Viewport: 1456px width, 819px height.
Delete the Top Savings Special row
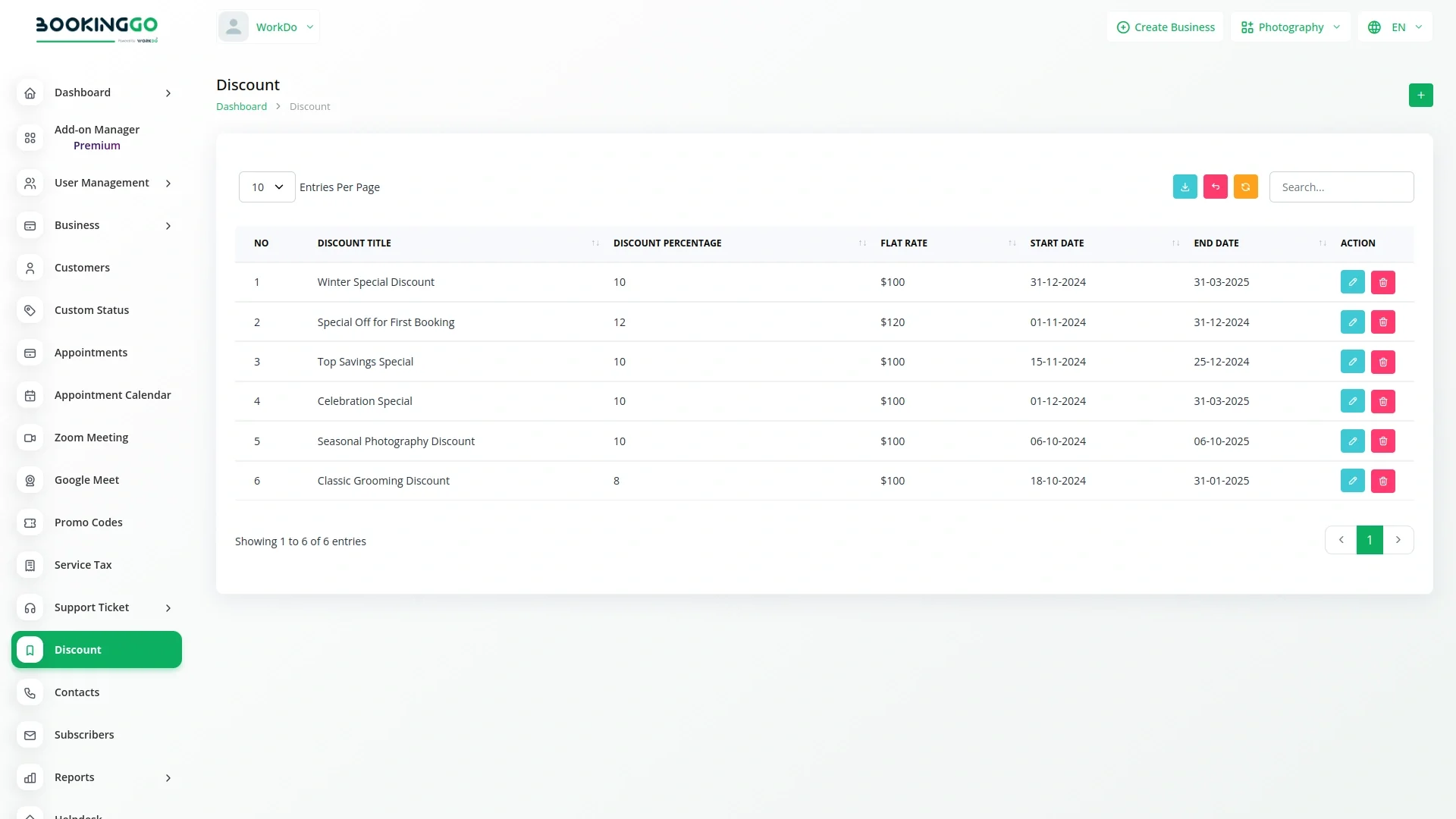point(1382,362)
